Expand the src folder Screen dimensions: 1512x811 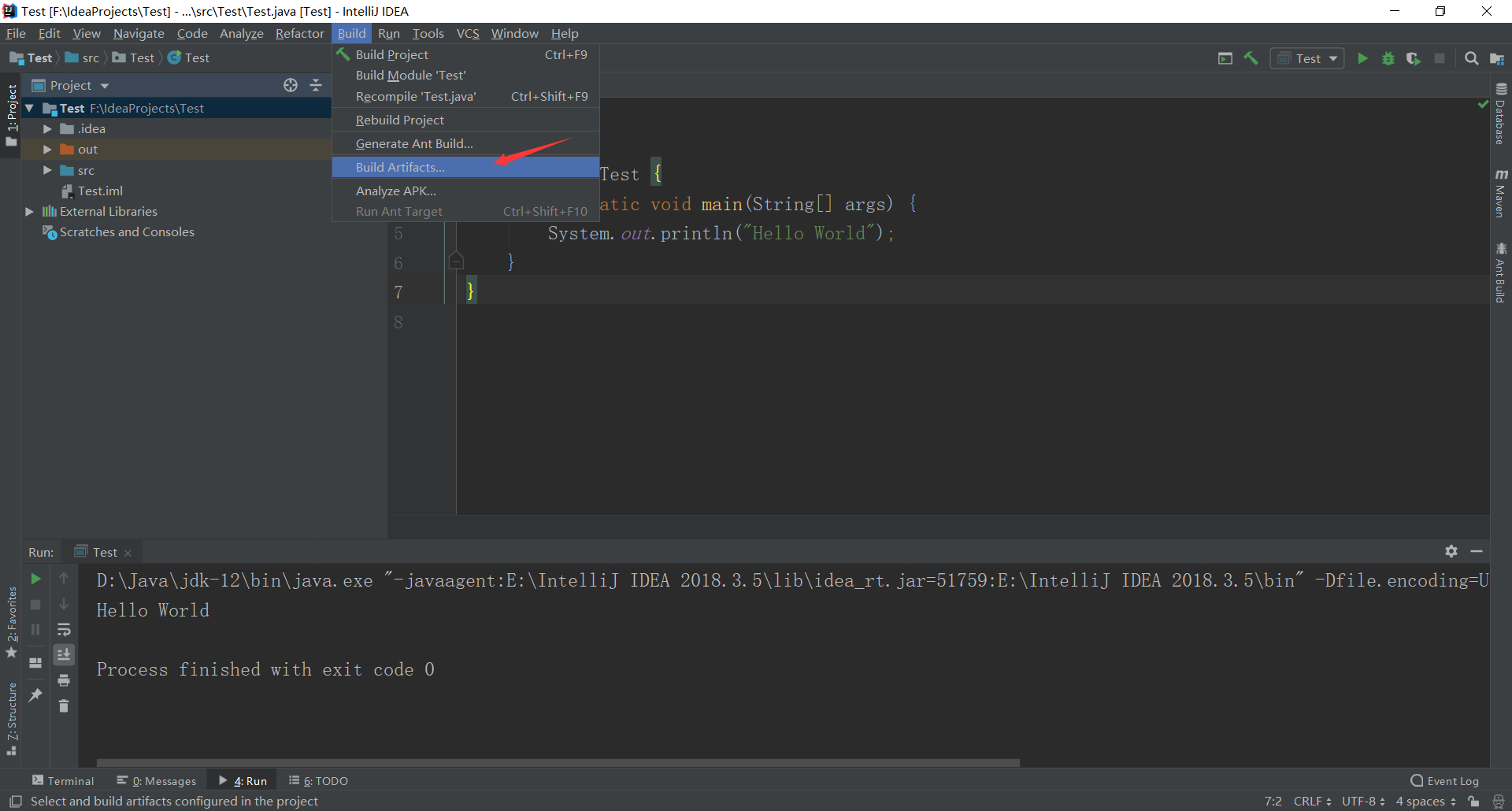[47, 170]
